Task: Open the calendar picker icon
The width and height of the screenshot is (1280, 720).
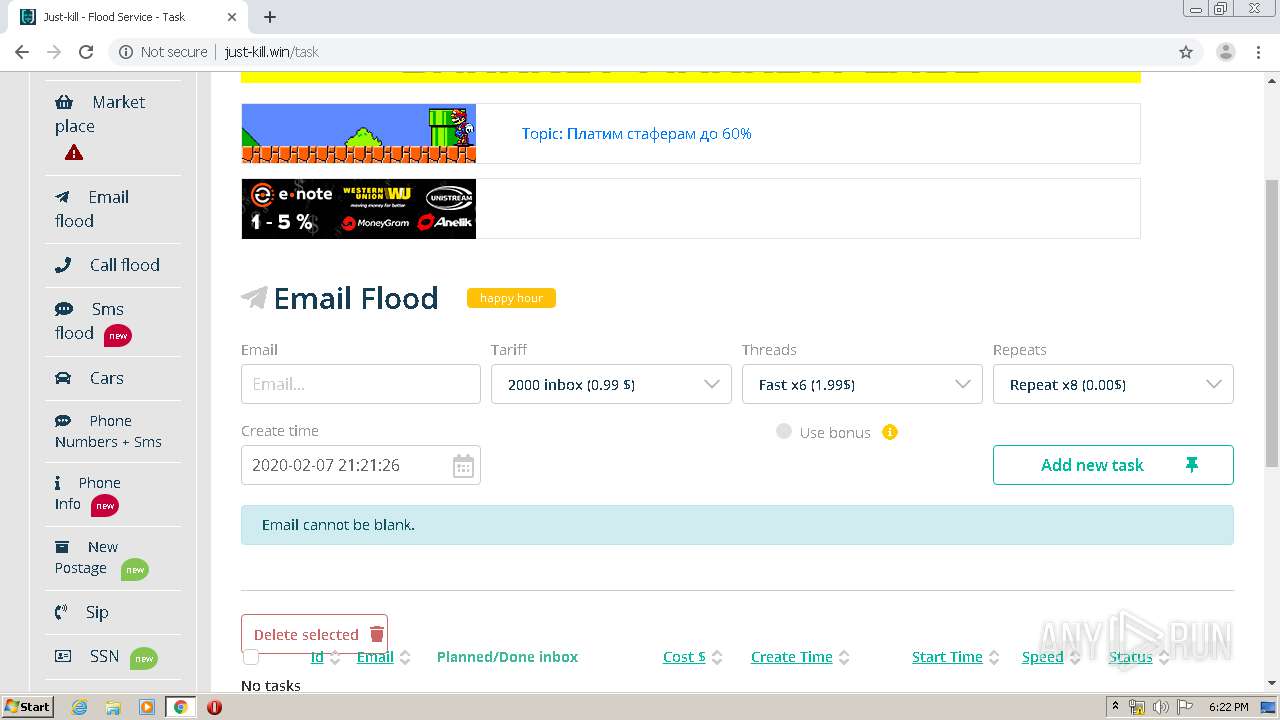Action: point(463,466)
